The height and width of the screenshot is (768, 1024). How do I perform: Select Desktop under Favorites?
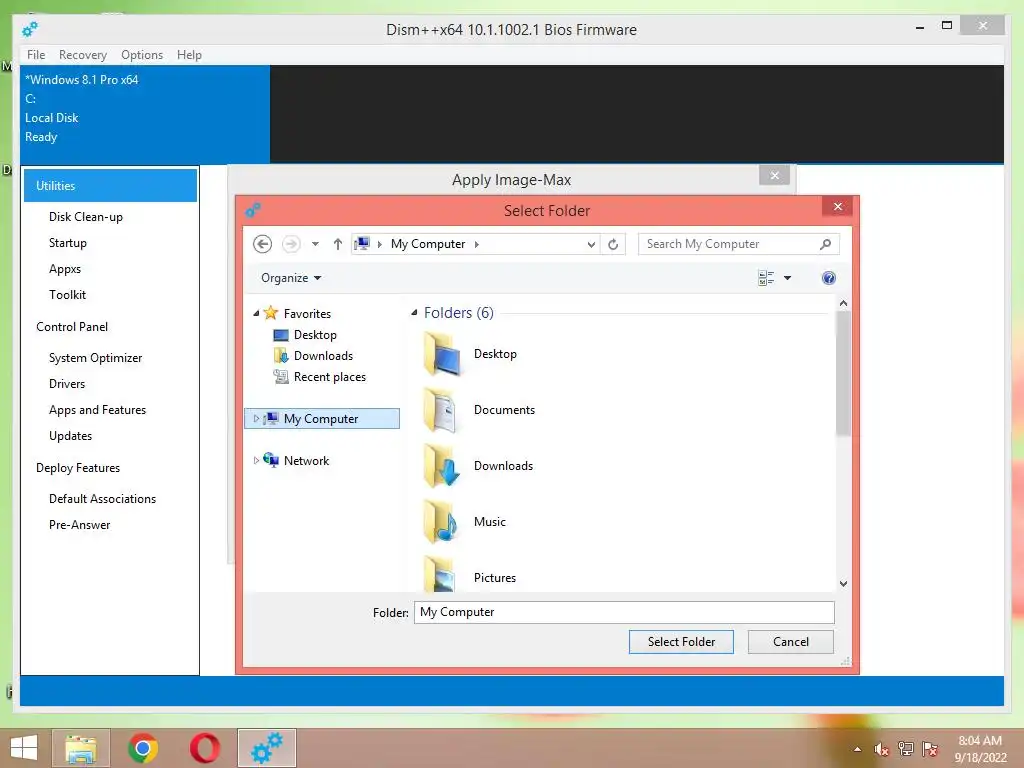click(315, 334)
